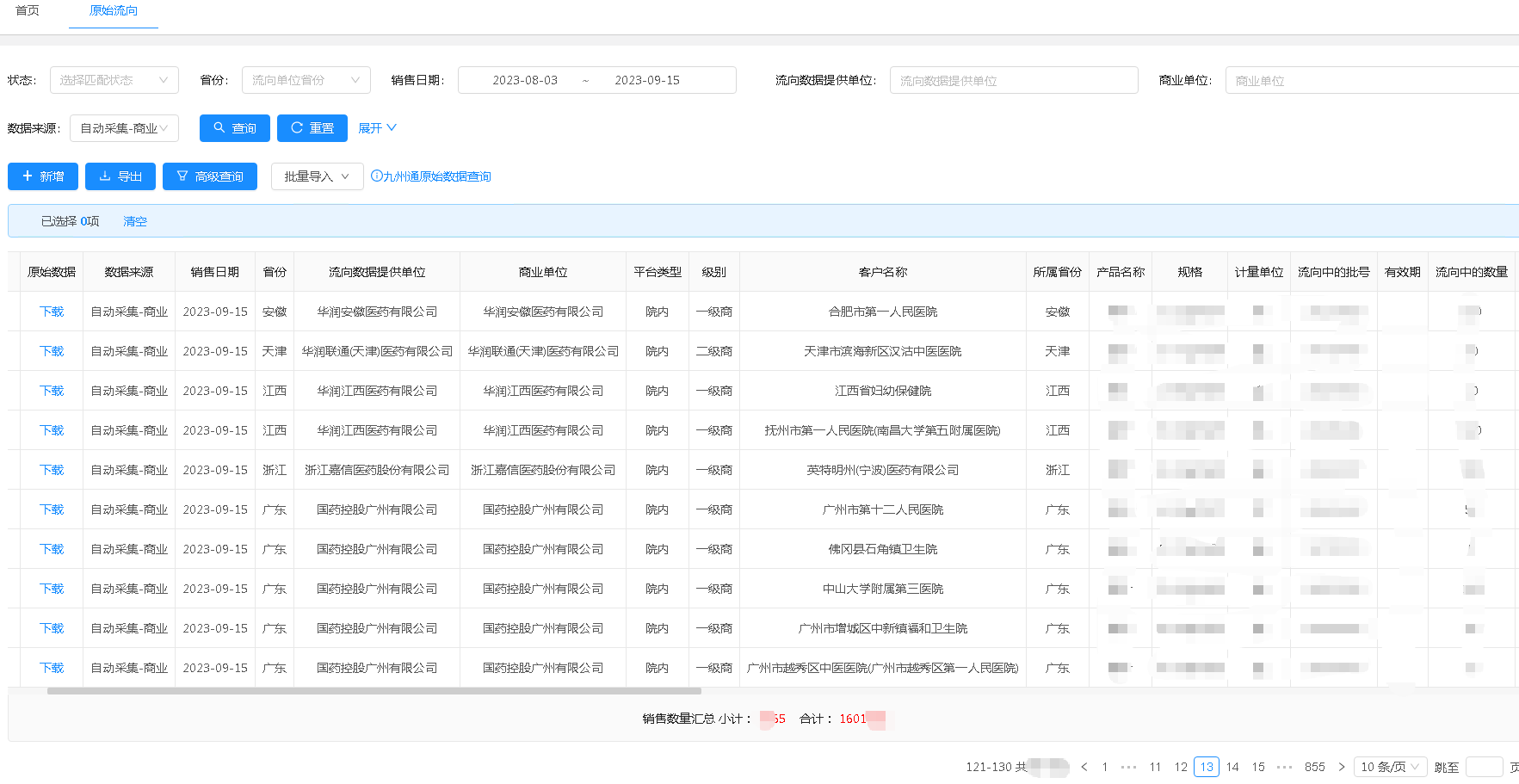Download raw data for 合肥市第一人民医院 row
Image resolution: width=1519 pixels, height=784 pixels.
[x=52, y=312]
